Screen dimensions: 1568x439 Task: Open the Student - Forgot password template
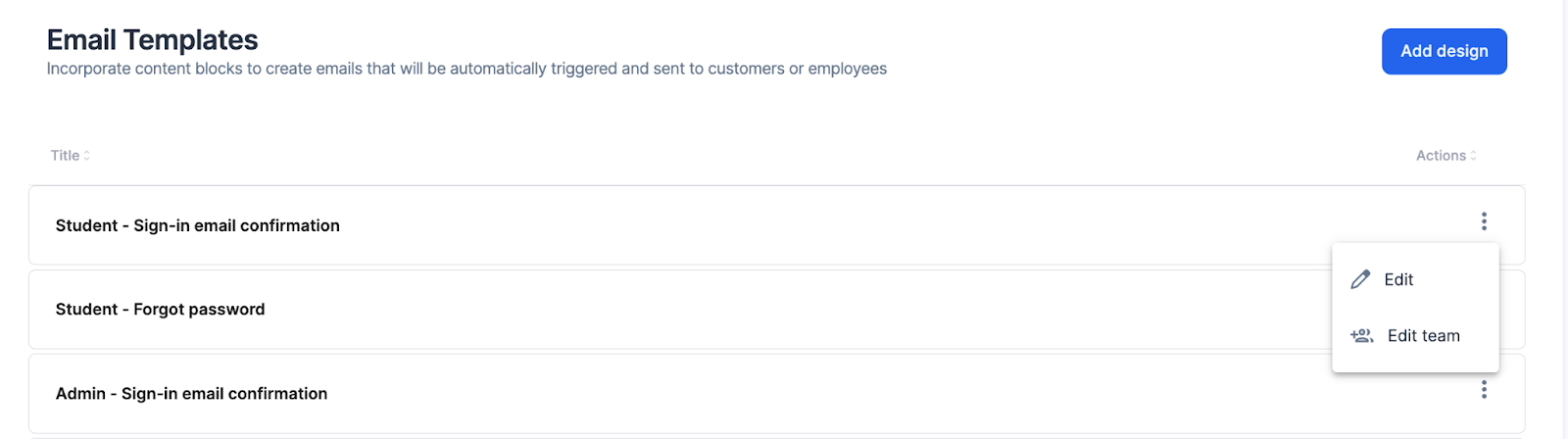pos(160,310)
